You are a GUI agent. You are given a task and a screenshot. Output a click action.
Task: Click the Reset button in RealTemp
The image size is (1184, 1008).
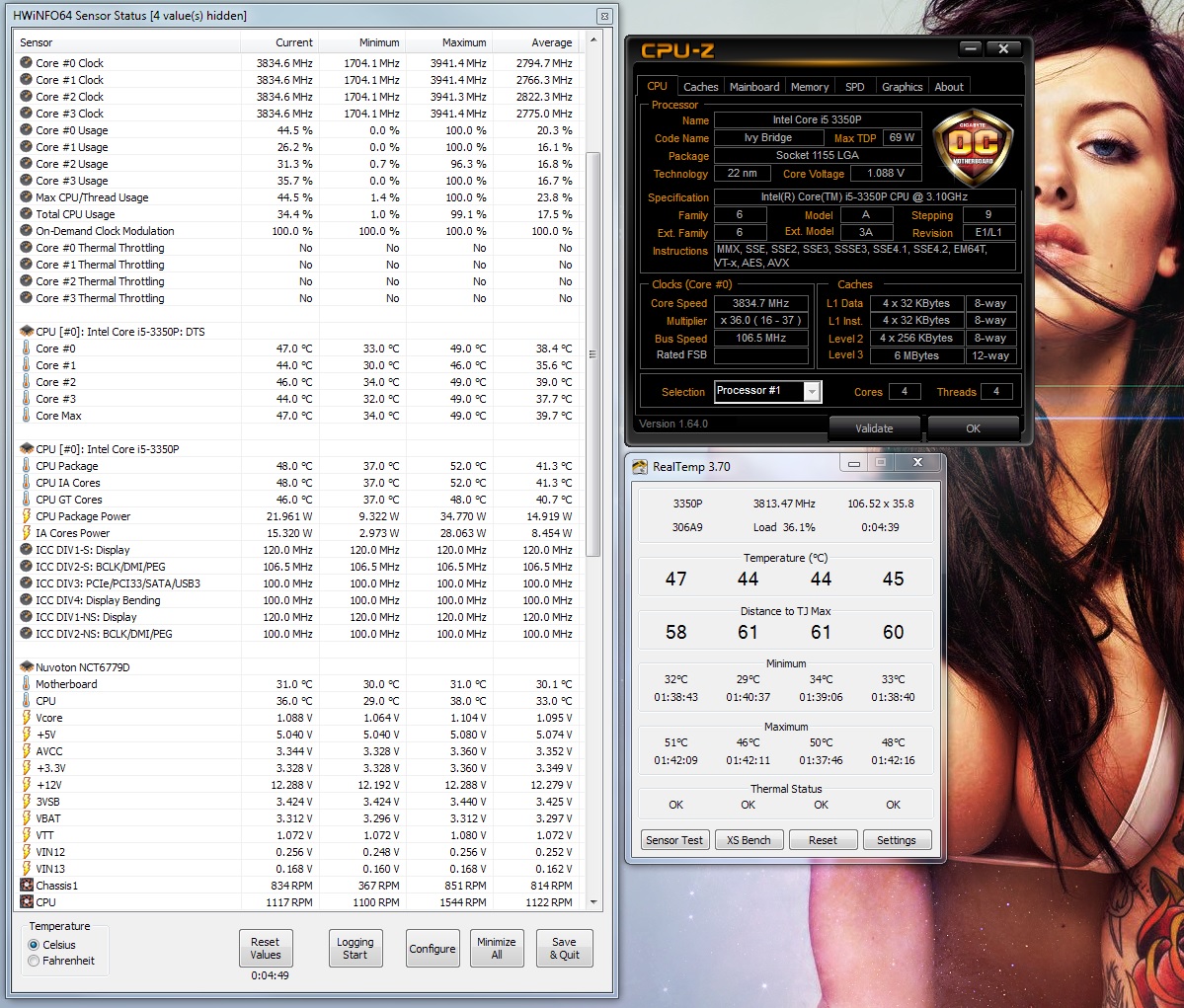coord(823,839)
